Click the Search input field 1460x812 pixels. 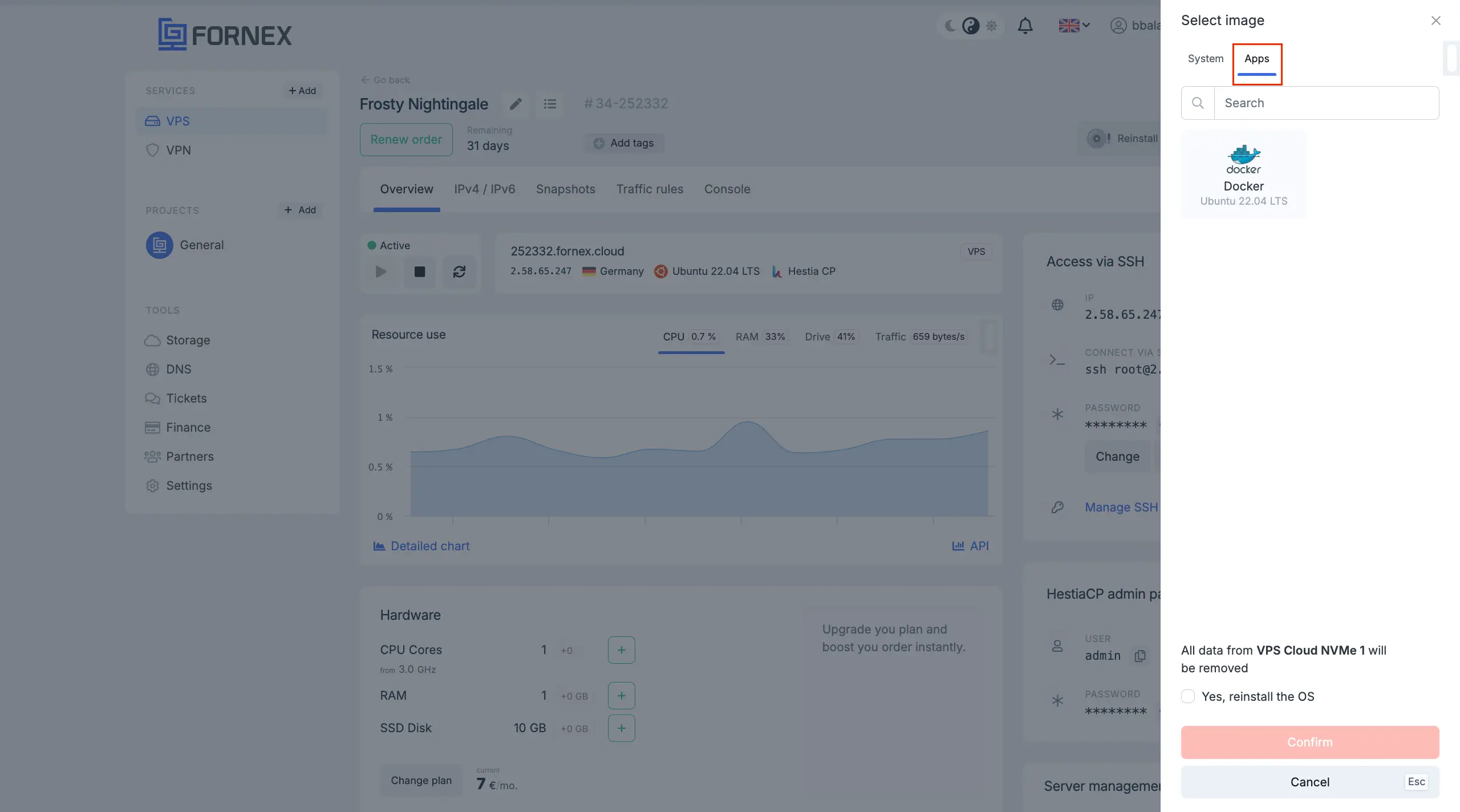[1327, 103]
